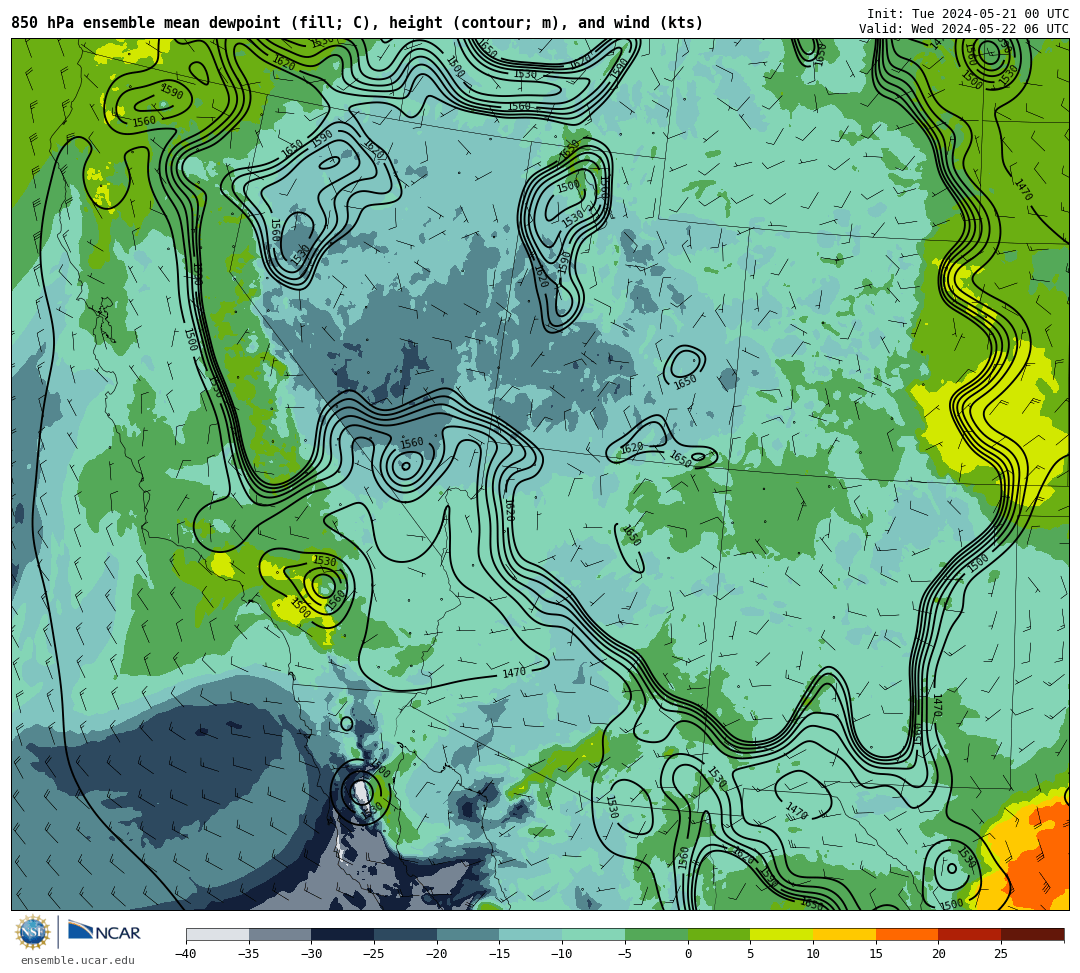Click the 20 colorbar tick label

(x=939, y=954)
